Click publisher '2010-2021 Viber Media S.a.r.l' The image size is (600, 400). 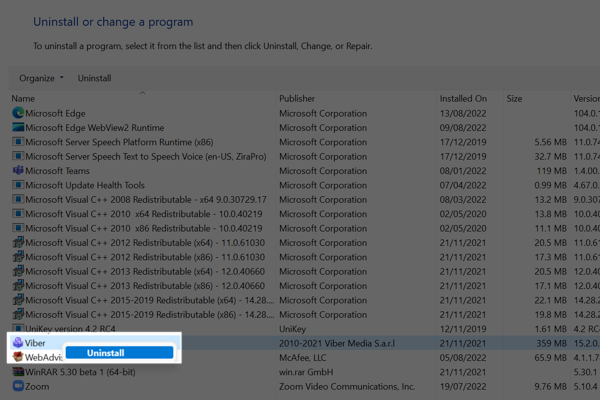(337, 343)
